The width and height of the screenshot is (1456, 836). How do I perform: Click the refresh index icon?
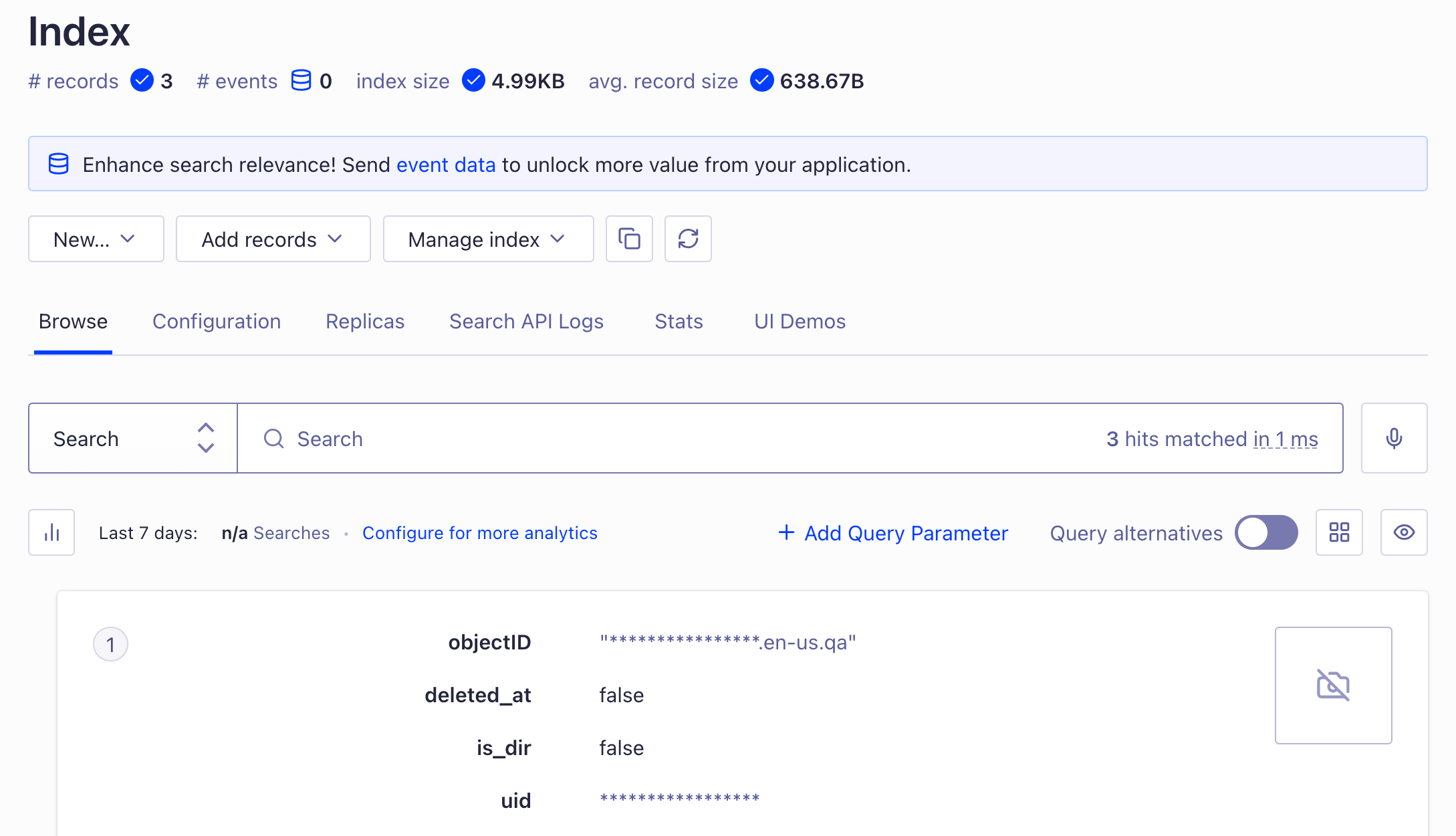tap(688, 239)
